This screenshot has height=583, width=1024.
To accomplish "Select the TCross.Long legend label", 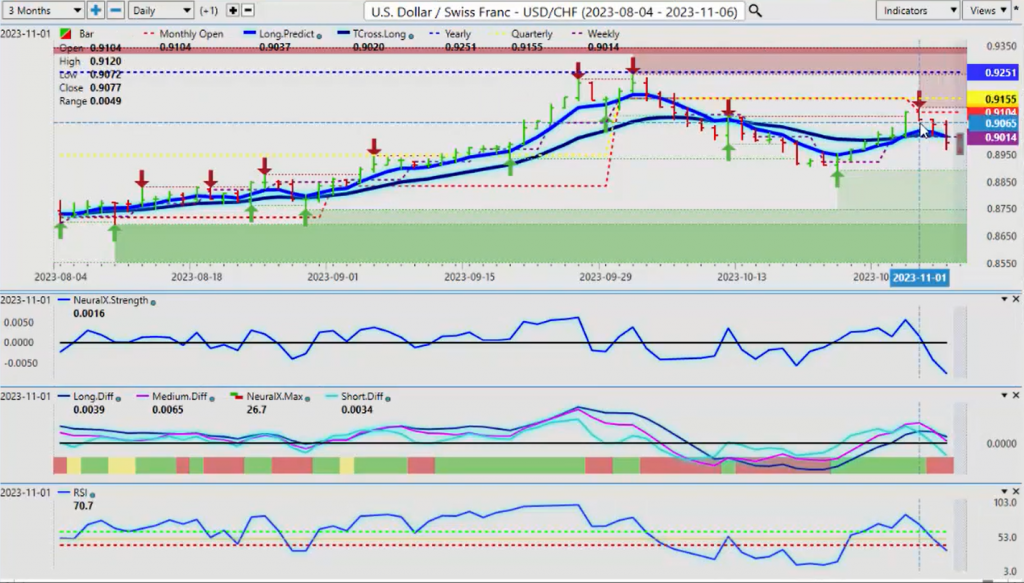I will [x=379, y=34].
